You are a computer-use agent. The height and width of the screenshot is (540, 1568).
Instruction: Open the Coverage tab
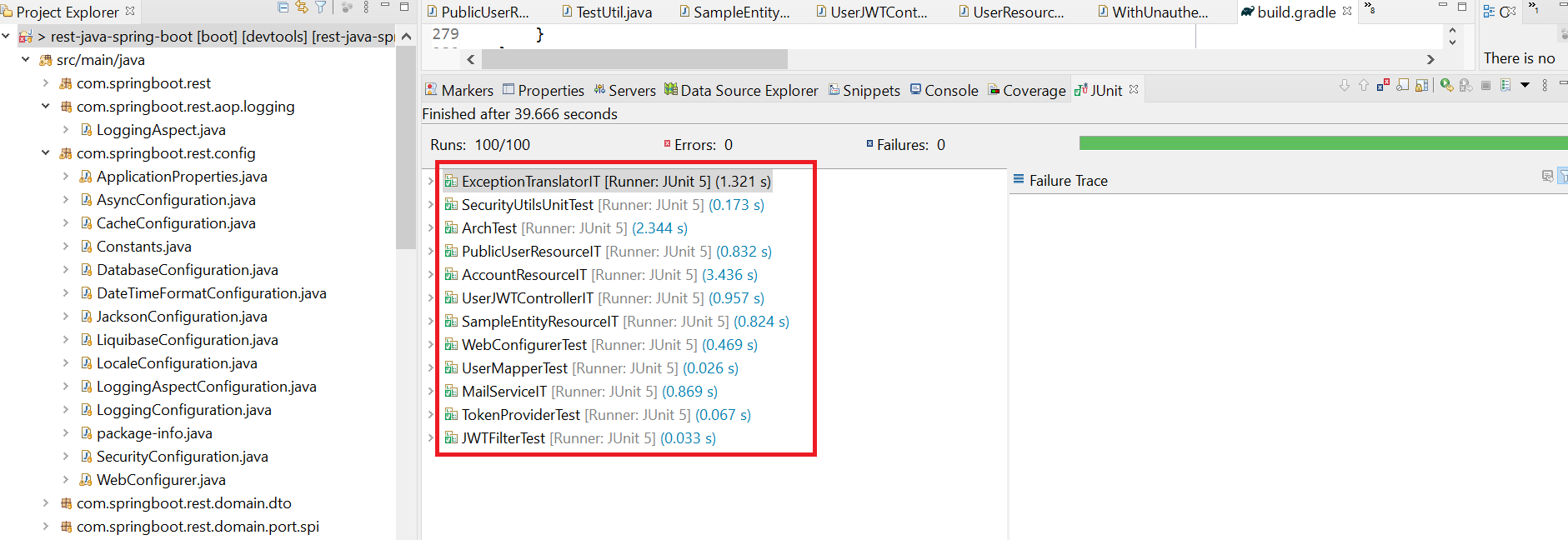click(1027, 90)
